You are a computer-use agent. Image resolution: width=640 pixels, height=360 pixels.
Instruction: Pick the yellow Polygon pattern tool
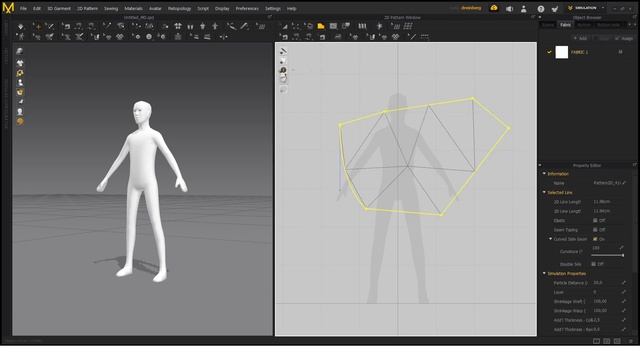click(x=321, y=26)
